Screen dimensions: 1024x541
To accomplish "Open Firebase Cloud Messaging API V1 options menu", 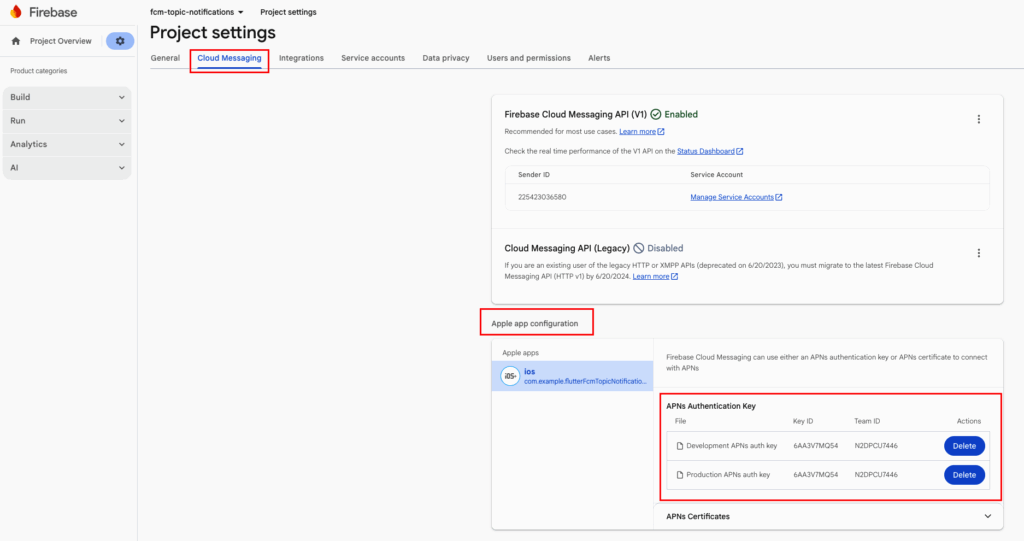I will [x=978, y=119].
